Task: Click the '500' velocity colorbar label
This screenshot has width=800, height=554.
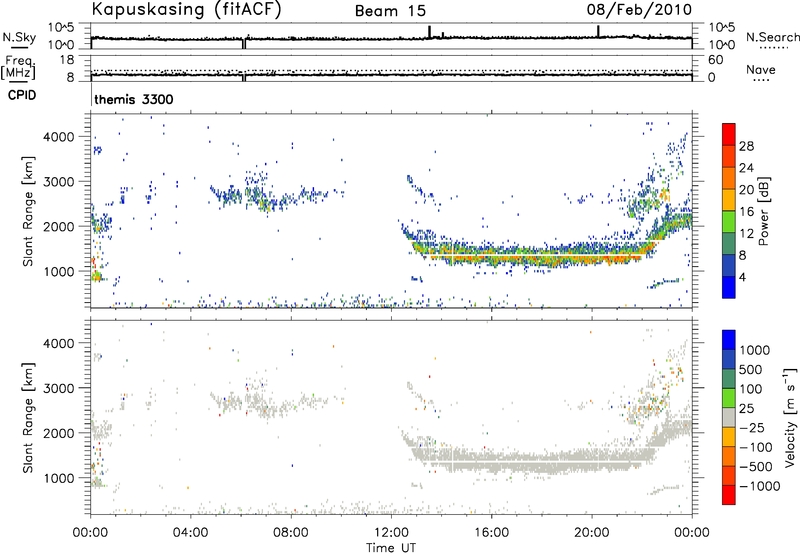Action: [751, 369]
